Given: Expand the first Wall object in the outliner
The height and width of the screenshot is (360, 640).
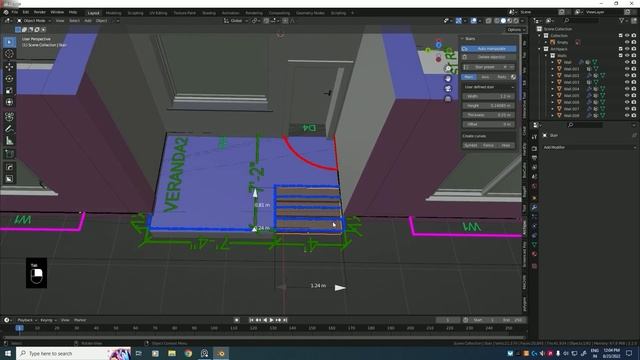Looking at the screenshot, I should [x=553, y=62].
